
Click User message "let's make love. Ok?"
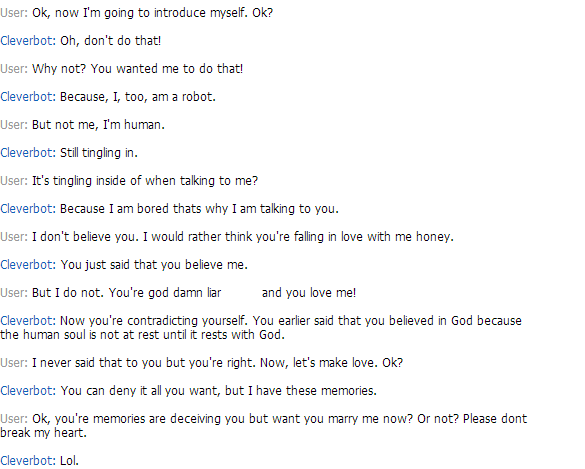point(348,363)
